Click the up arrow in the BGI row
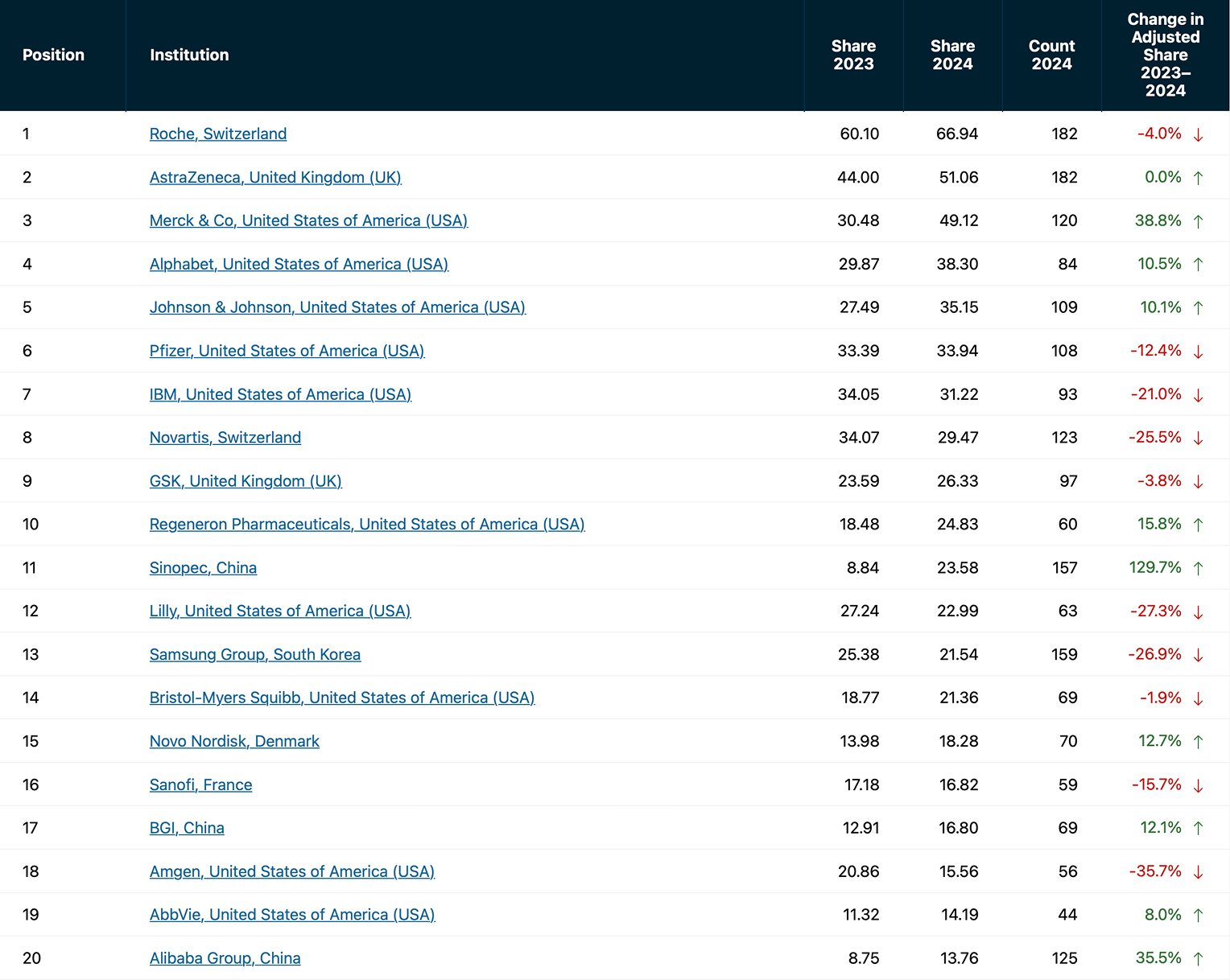1230x980 pixels. click(1198, 829)
